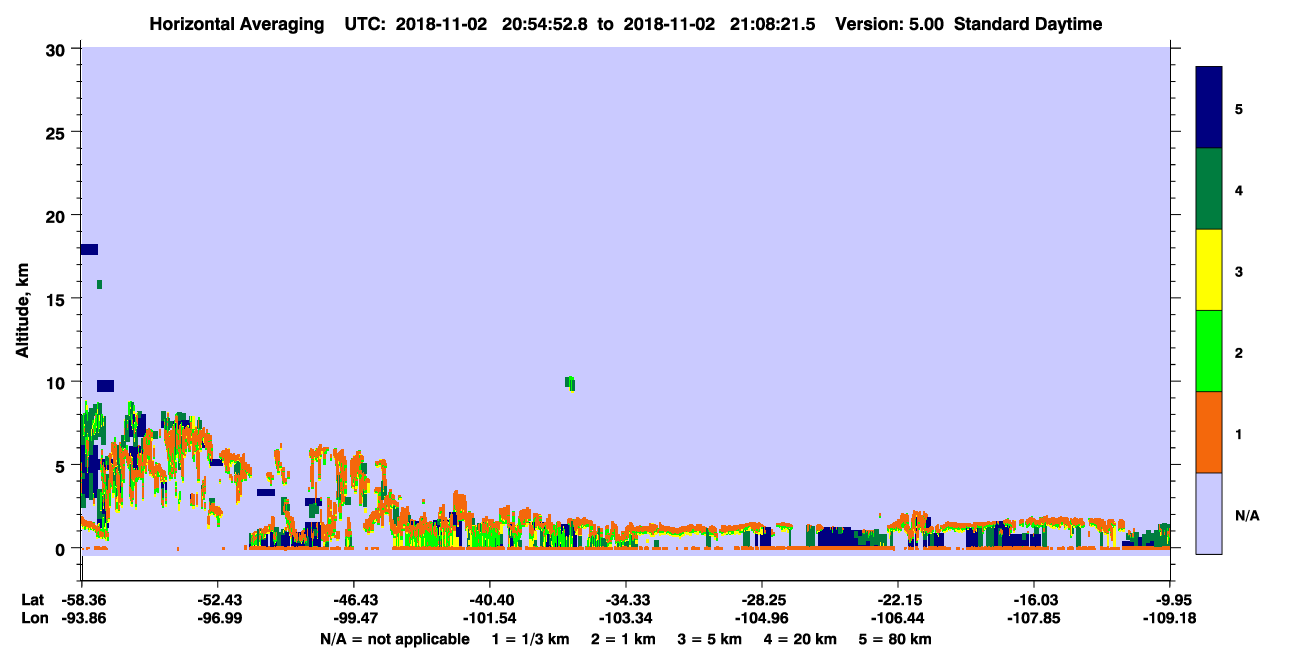Click 'Version: 5.00' in the title
Viewport: 1300px width, 667px height.
click(x=890, y=24)
